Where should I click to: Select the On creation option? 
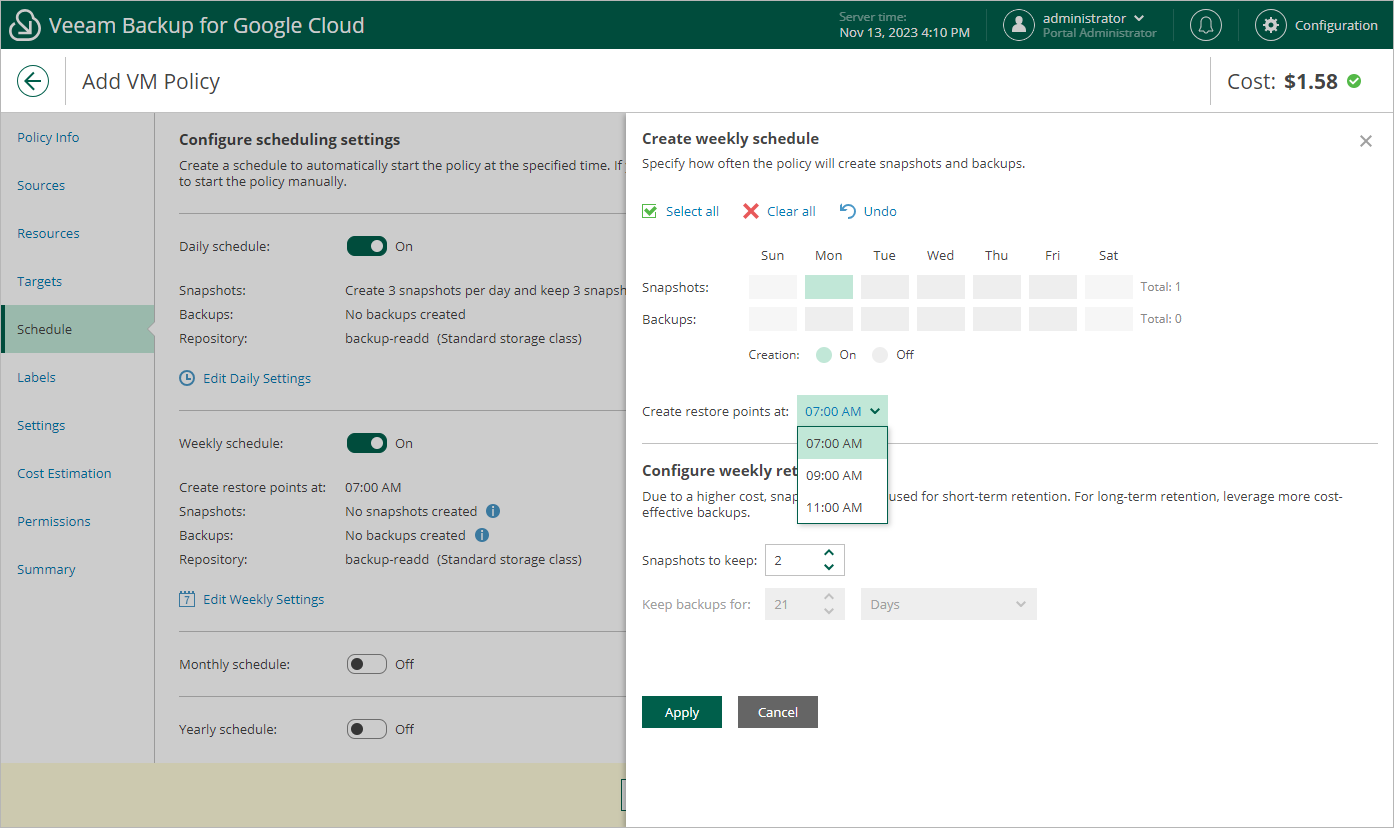(824, 355)
